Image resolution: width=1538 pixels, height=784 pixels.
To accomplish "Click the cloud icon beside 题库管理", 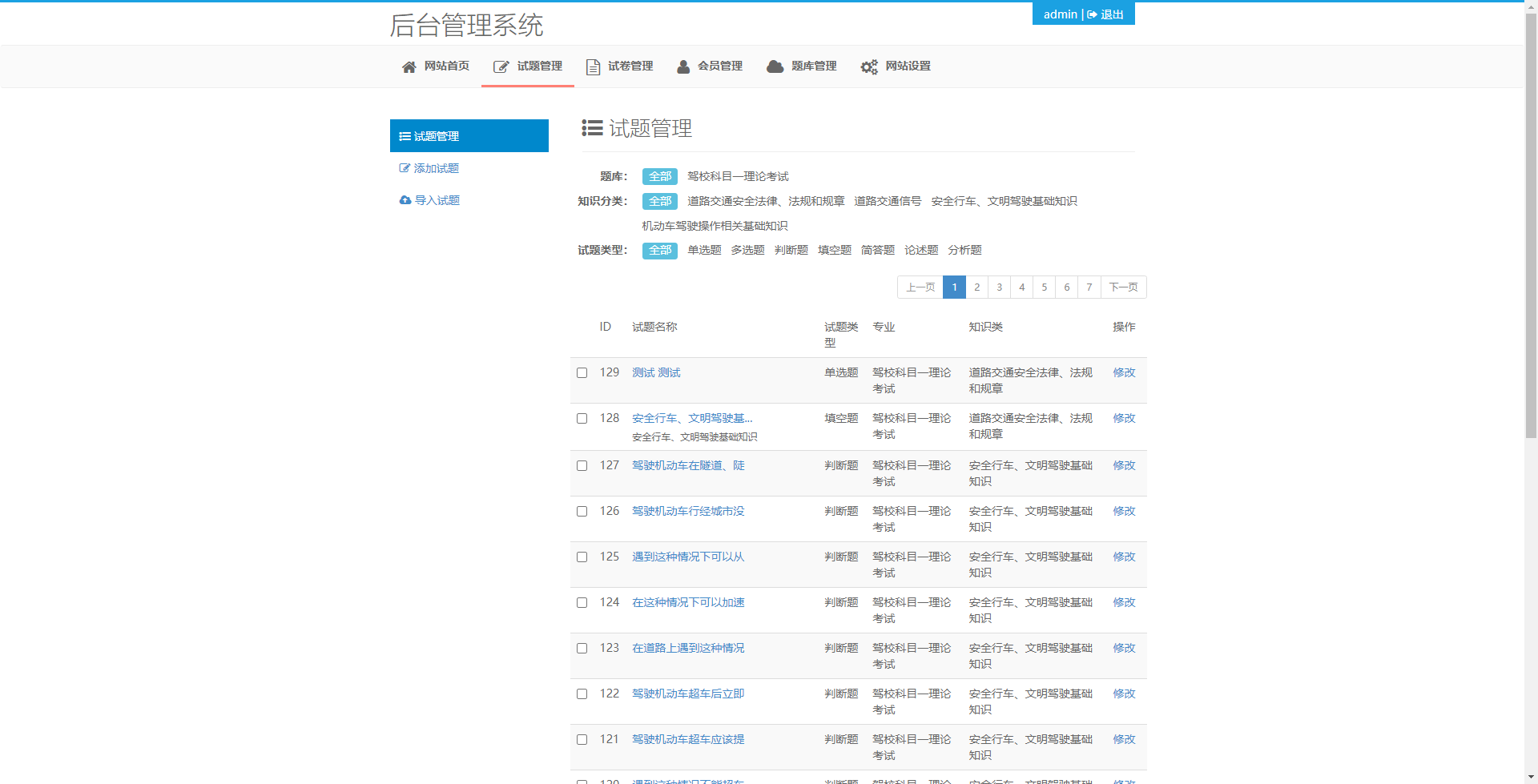I will (775, 66).
